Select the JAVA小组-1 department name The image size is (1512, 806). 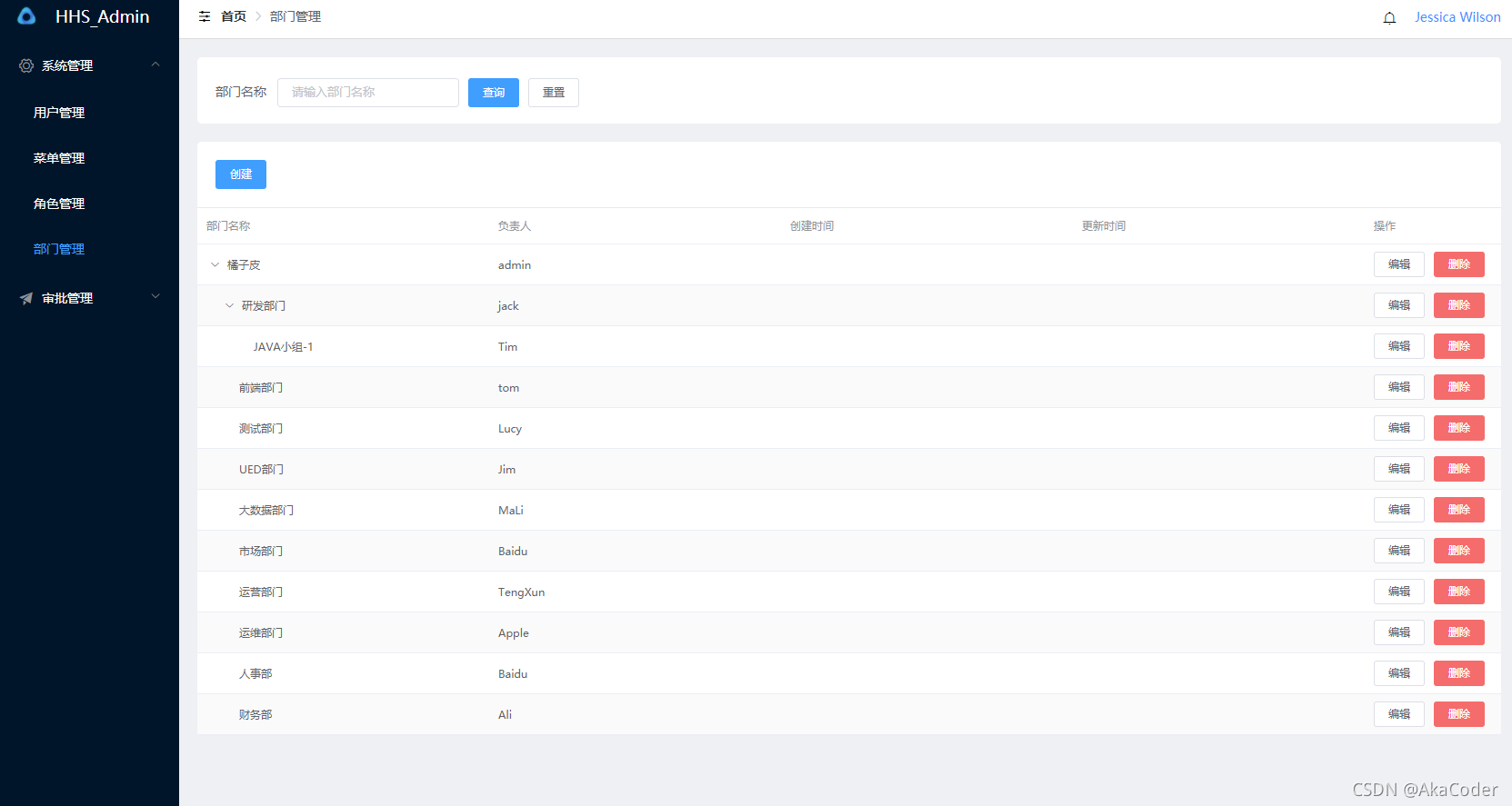pyautogui.click(x=283, y=347)
